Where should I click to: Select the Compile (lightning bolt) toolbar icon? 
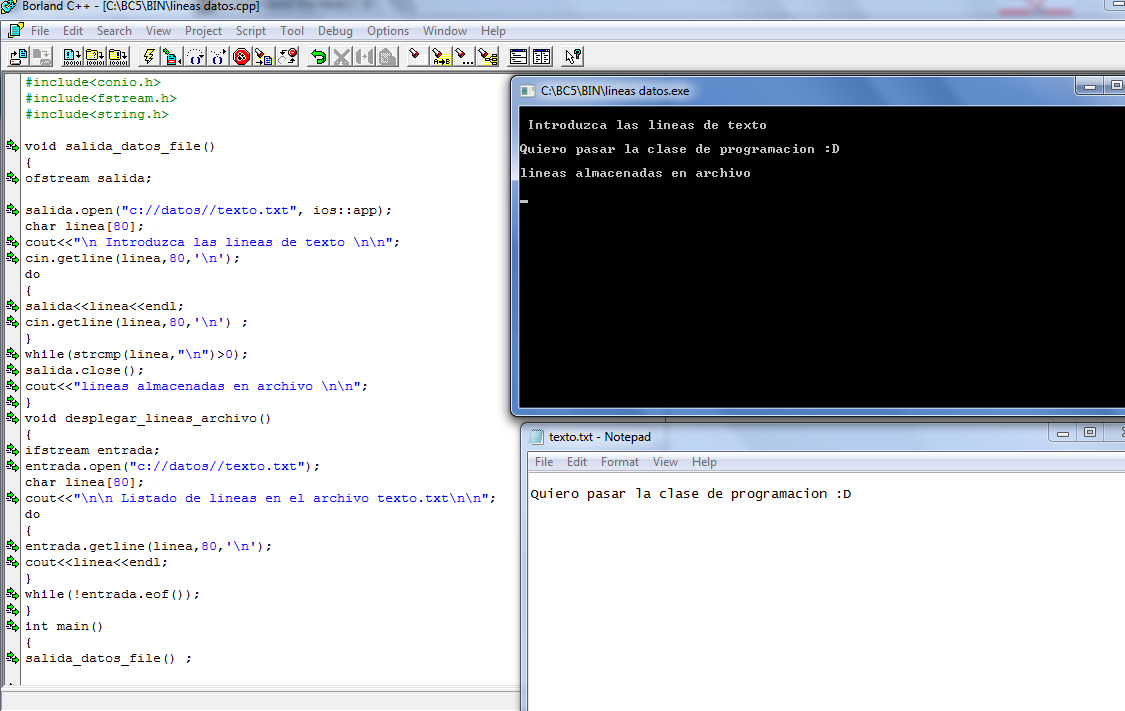tap(149, 56)
